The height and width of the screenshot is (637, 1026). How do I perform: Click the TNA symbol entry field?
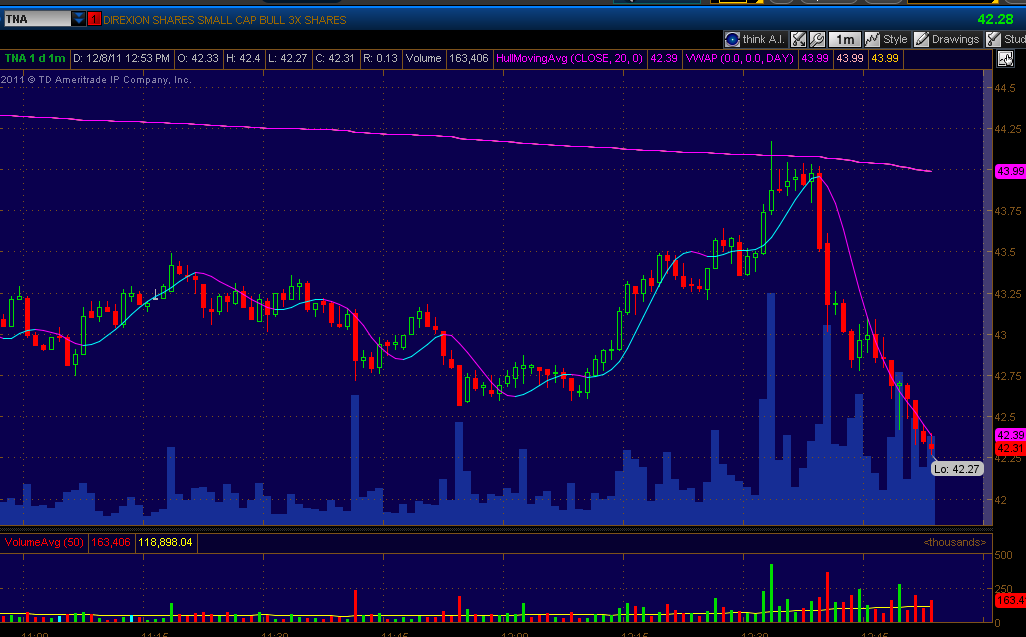coord(37,19)
